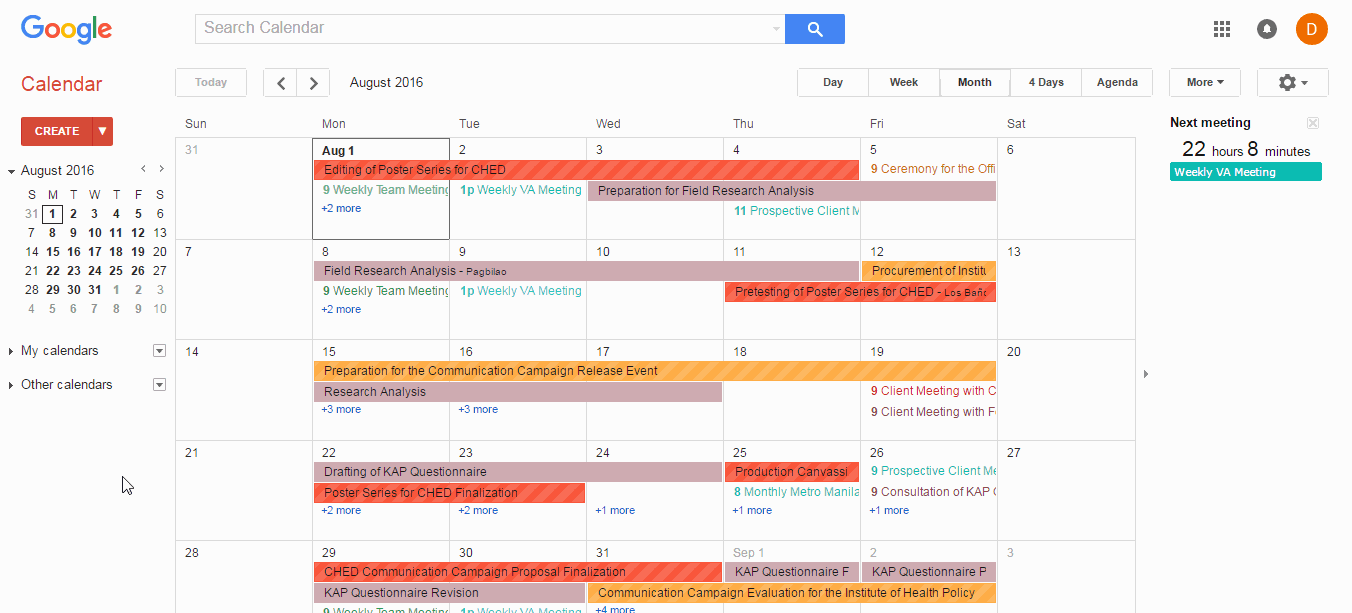Screen dimensions: 1352x613
Task: Switch to Week view
Action: pos(904,83)
